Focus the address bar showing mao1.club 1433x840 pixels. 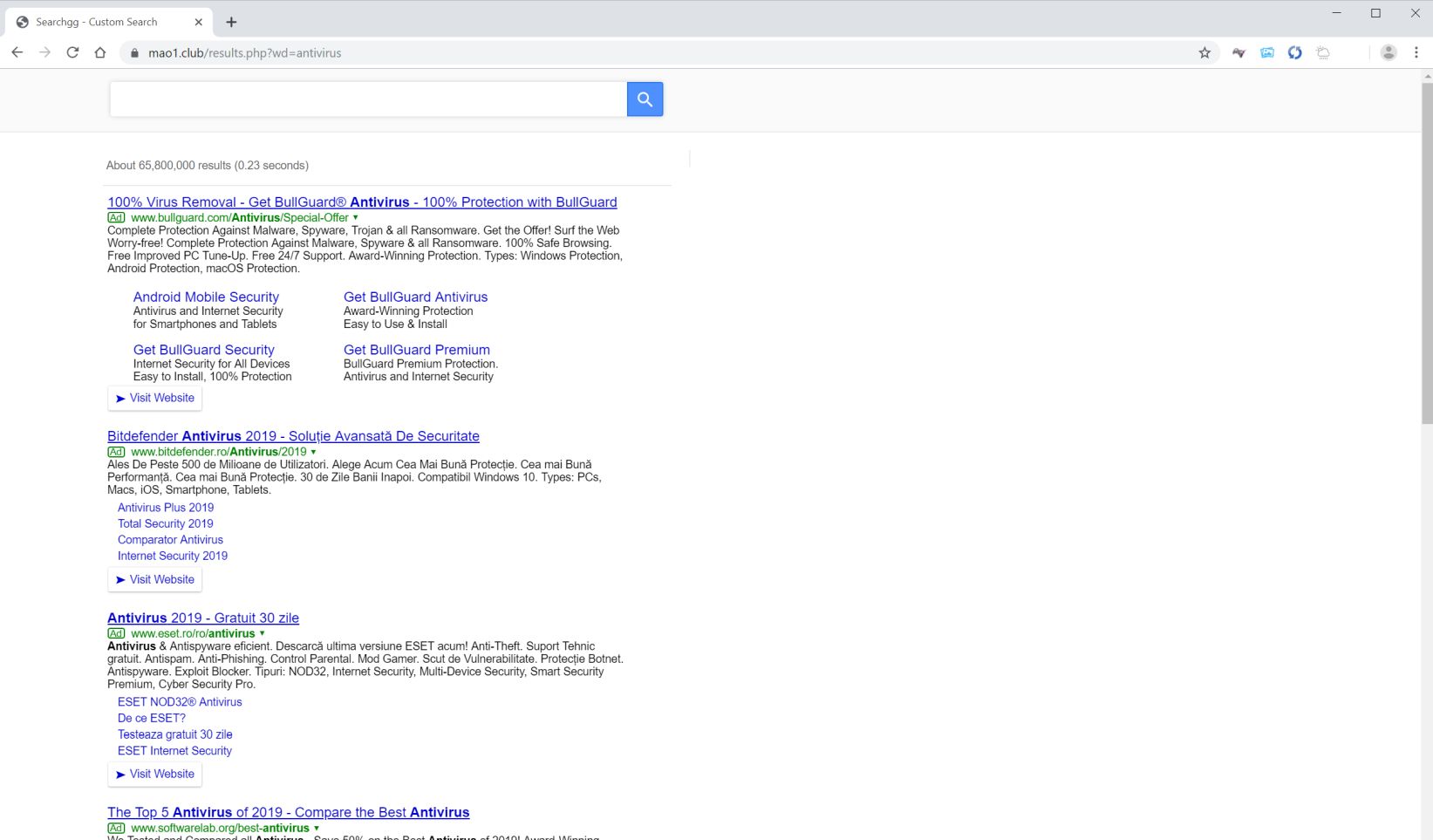[667, 52]
